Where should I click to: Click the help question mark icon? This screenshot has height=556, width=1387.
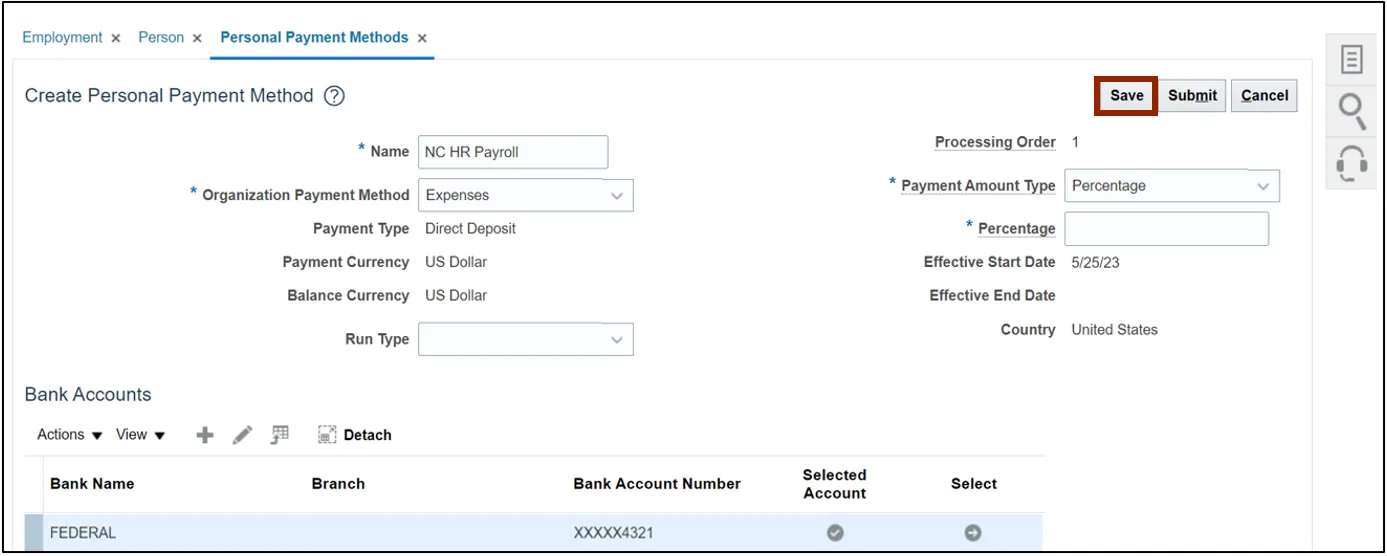click(334, 96)
